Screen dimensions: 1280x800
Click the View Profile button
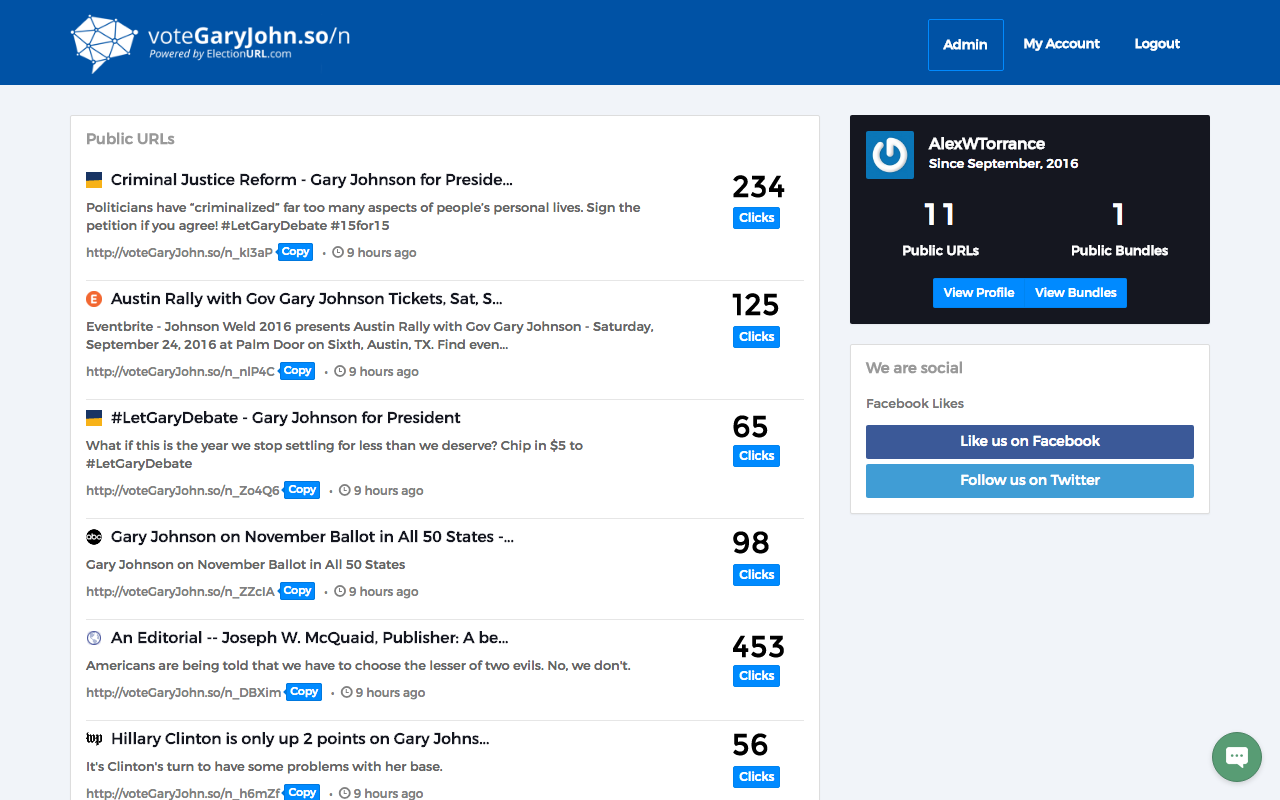979,293
